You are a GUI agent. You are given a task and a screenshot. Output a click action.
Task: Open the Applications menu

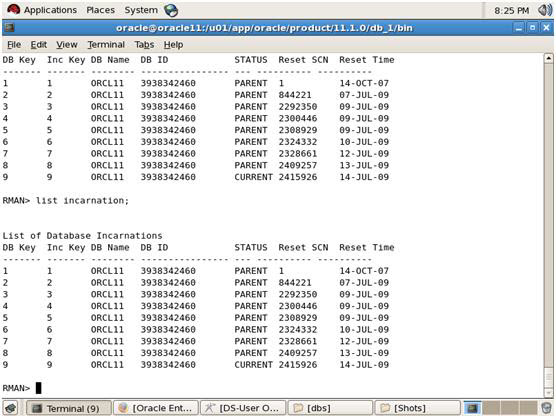(x=50, y=10)
